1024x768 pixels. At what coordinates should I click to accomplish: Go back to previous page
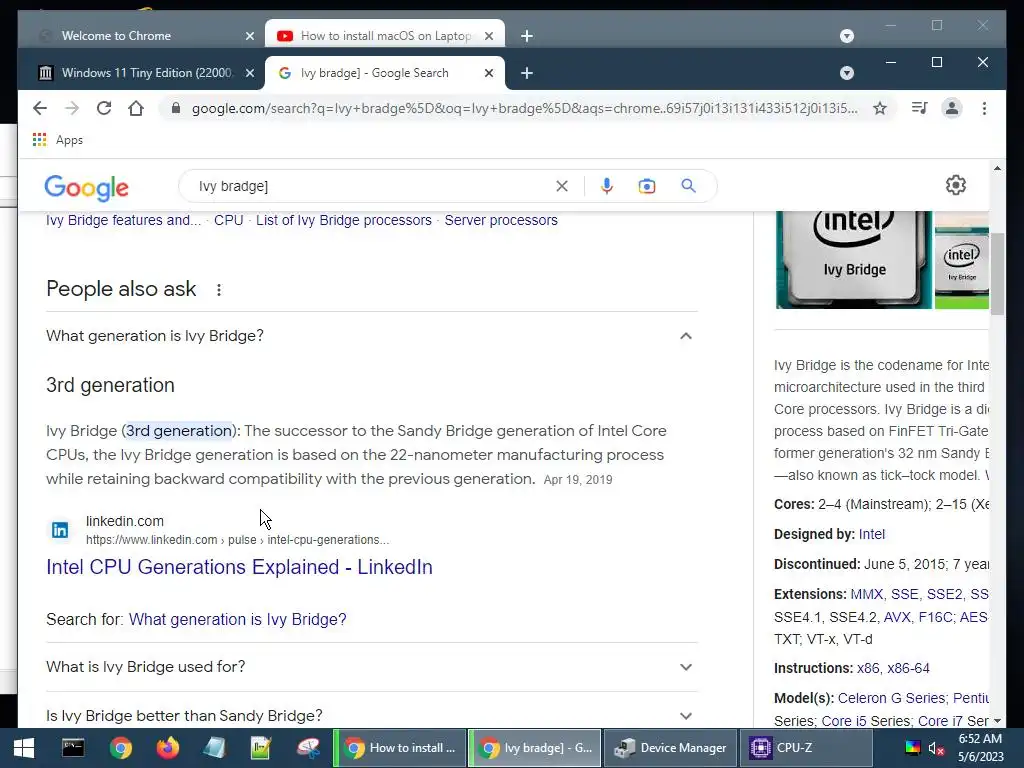click(x=40, y=108)
